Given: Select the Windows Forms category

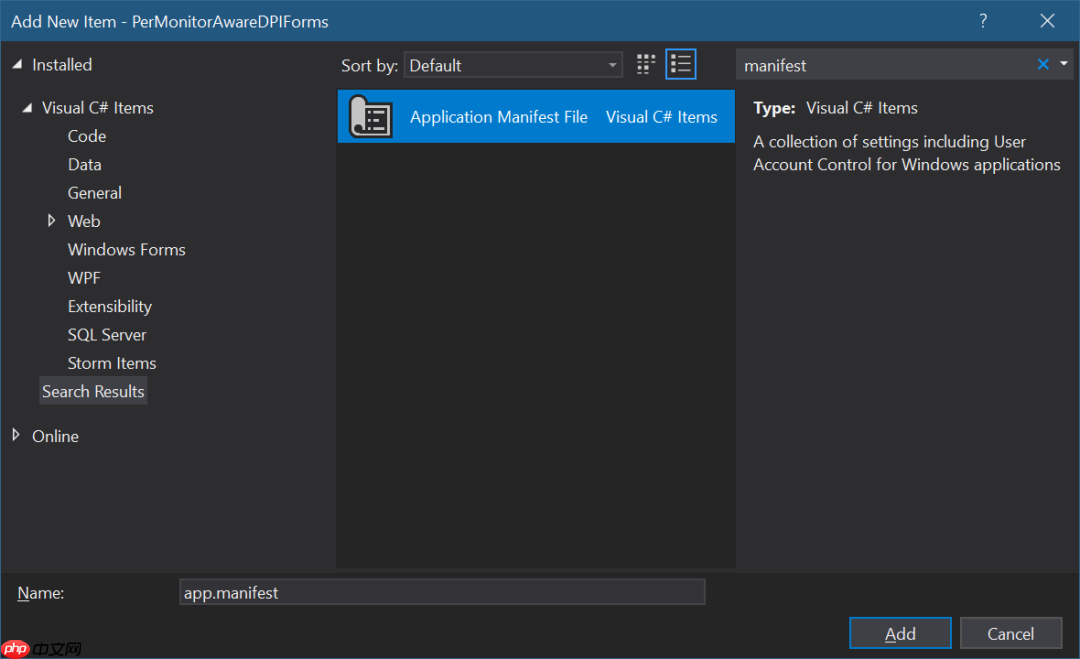Looking at the screenshot, I should [127, 249].
